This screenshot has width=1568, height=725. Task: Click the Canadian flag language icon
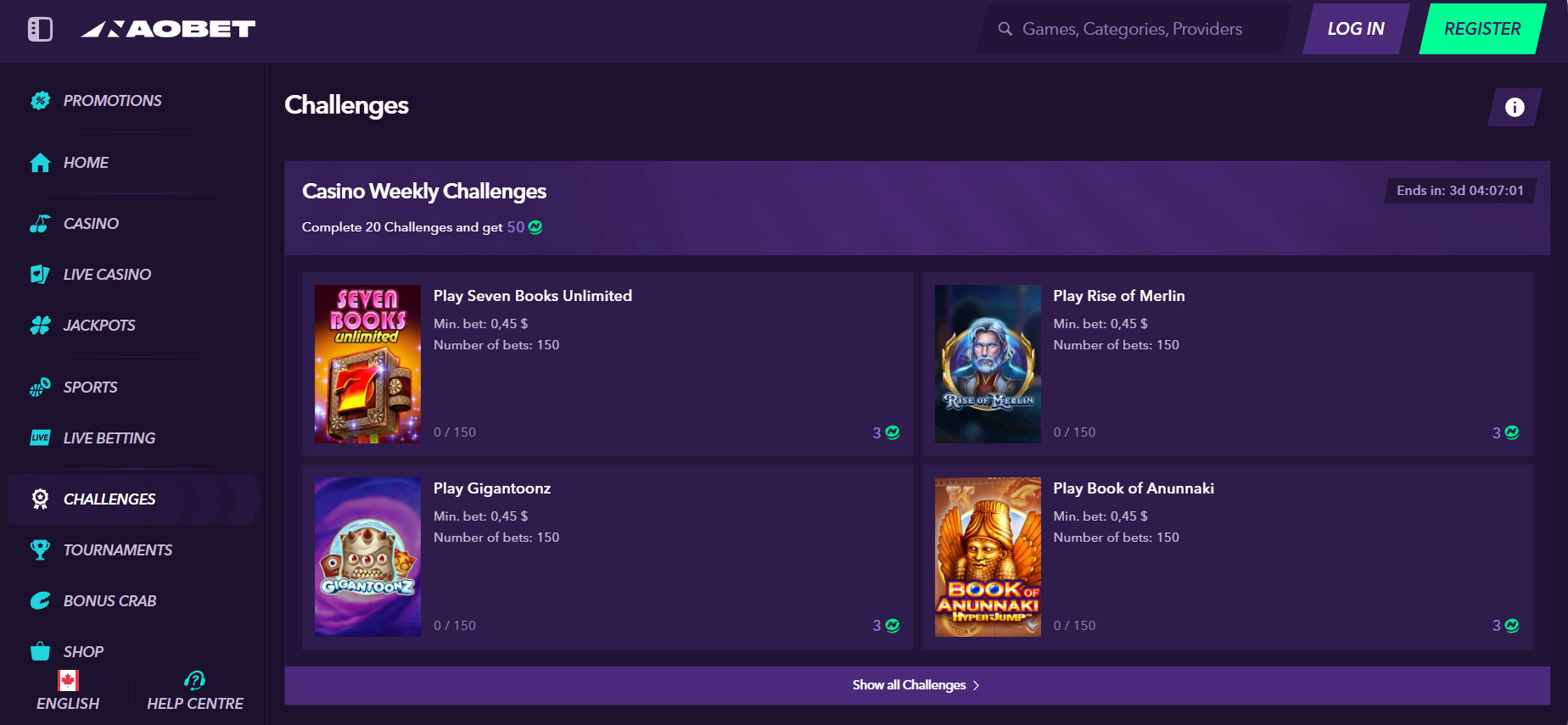[x=68, y=680]
